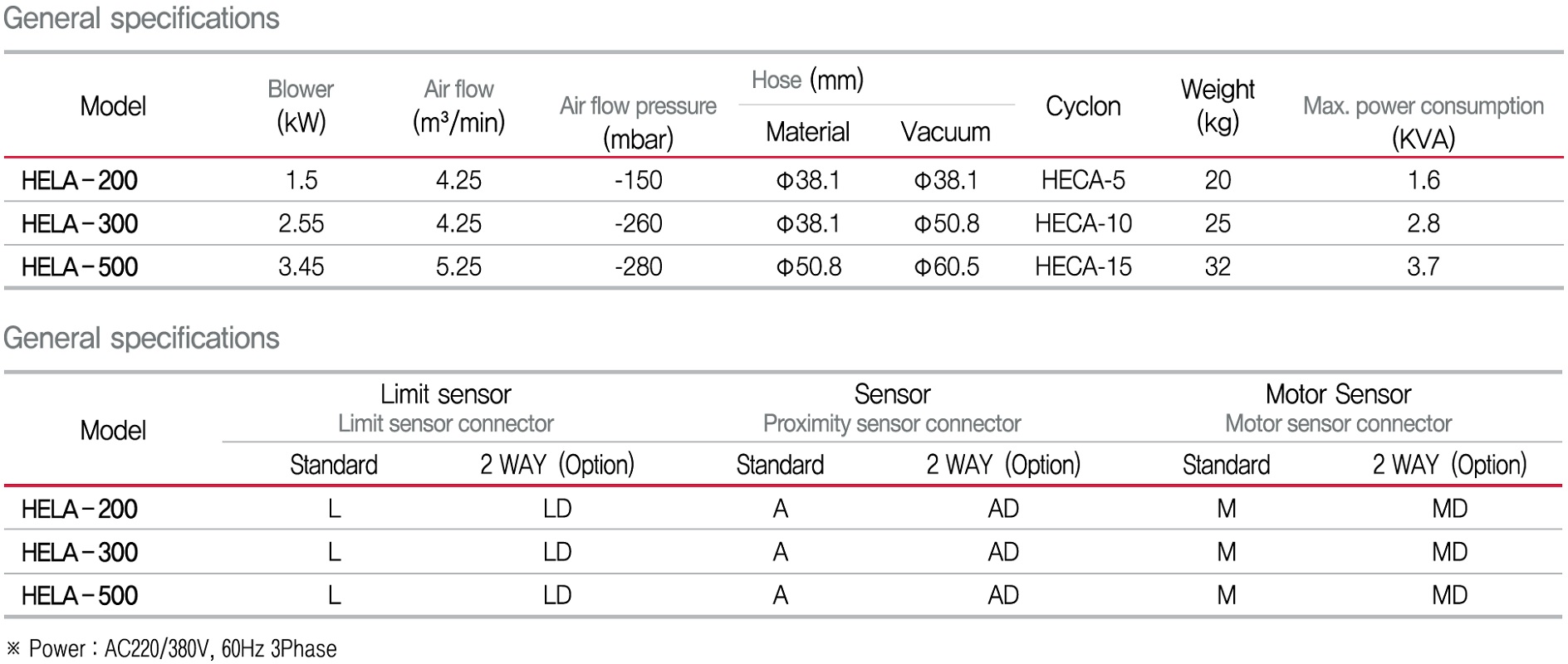Click the HECA-10 cyclone cell

[1083, 223]
